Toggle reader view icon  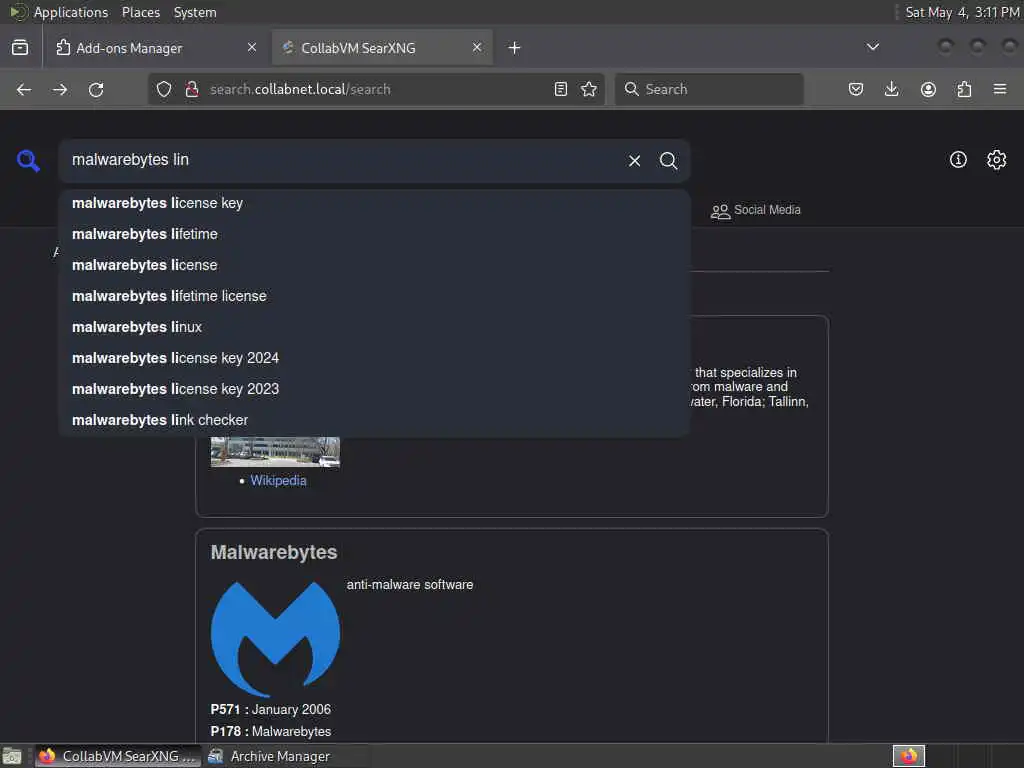pos(561,89)
